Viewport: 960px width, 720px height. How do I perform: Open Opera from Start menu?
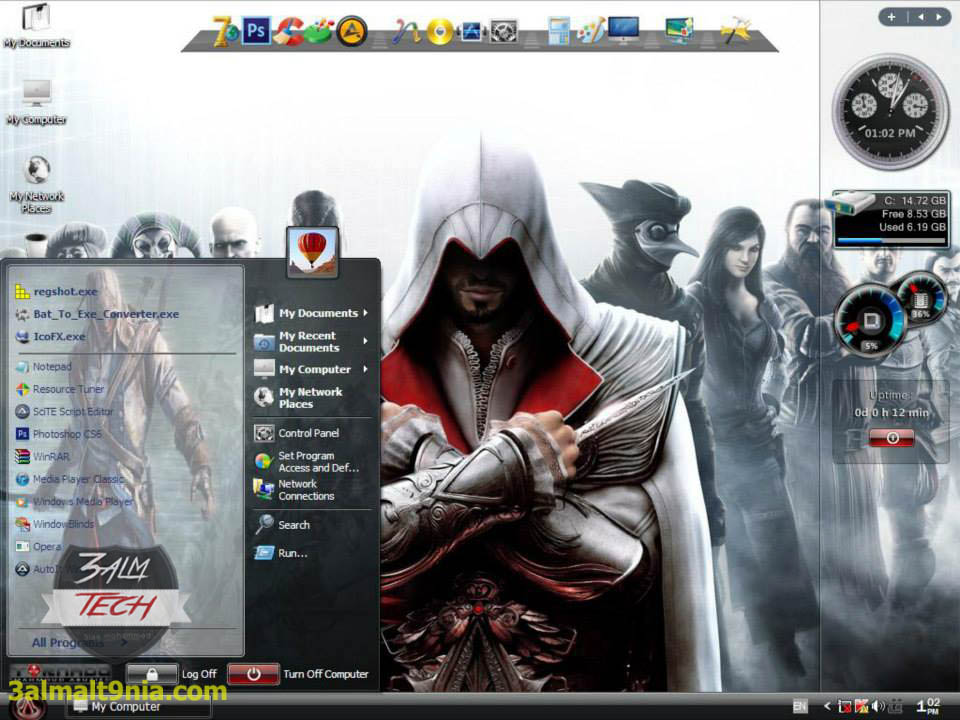point(126,547)
